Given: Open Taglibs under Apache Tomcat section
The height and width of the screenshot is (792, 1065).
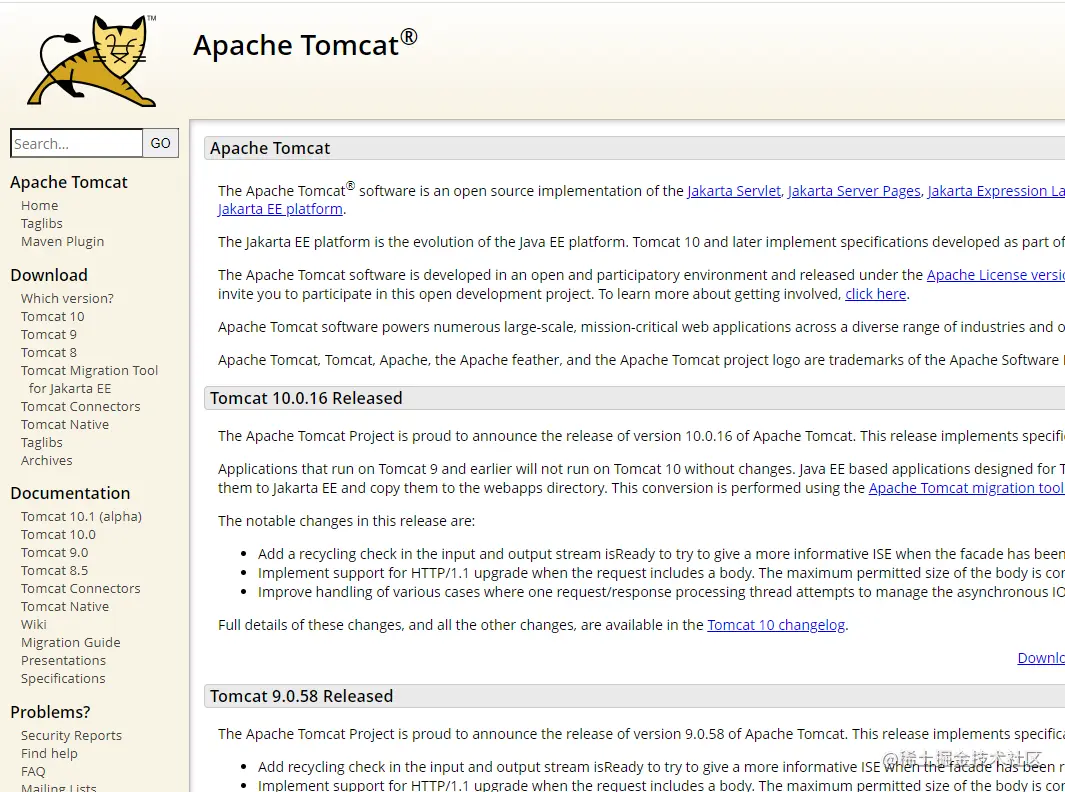Looking at the screenshot, I should 41,223.
